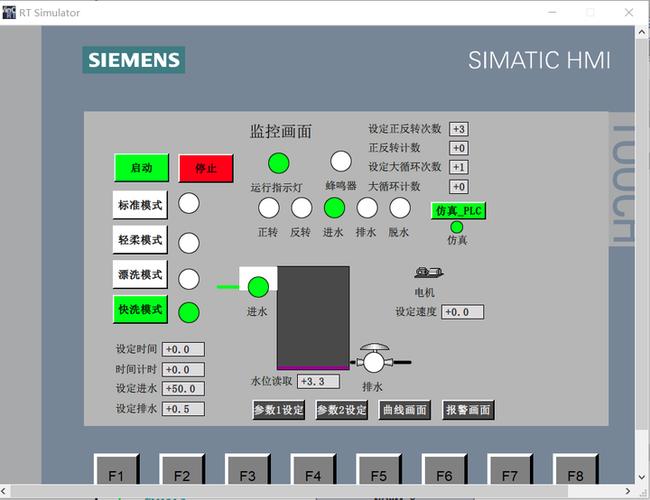Click the indicator beside 标准模式

189,203
